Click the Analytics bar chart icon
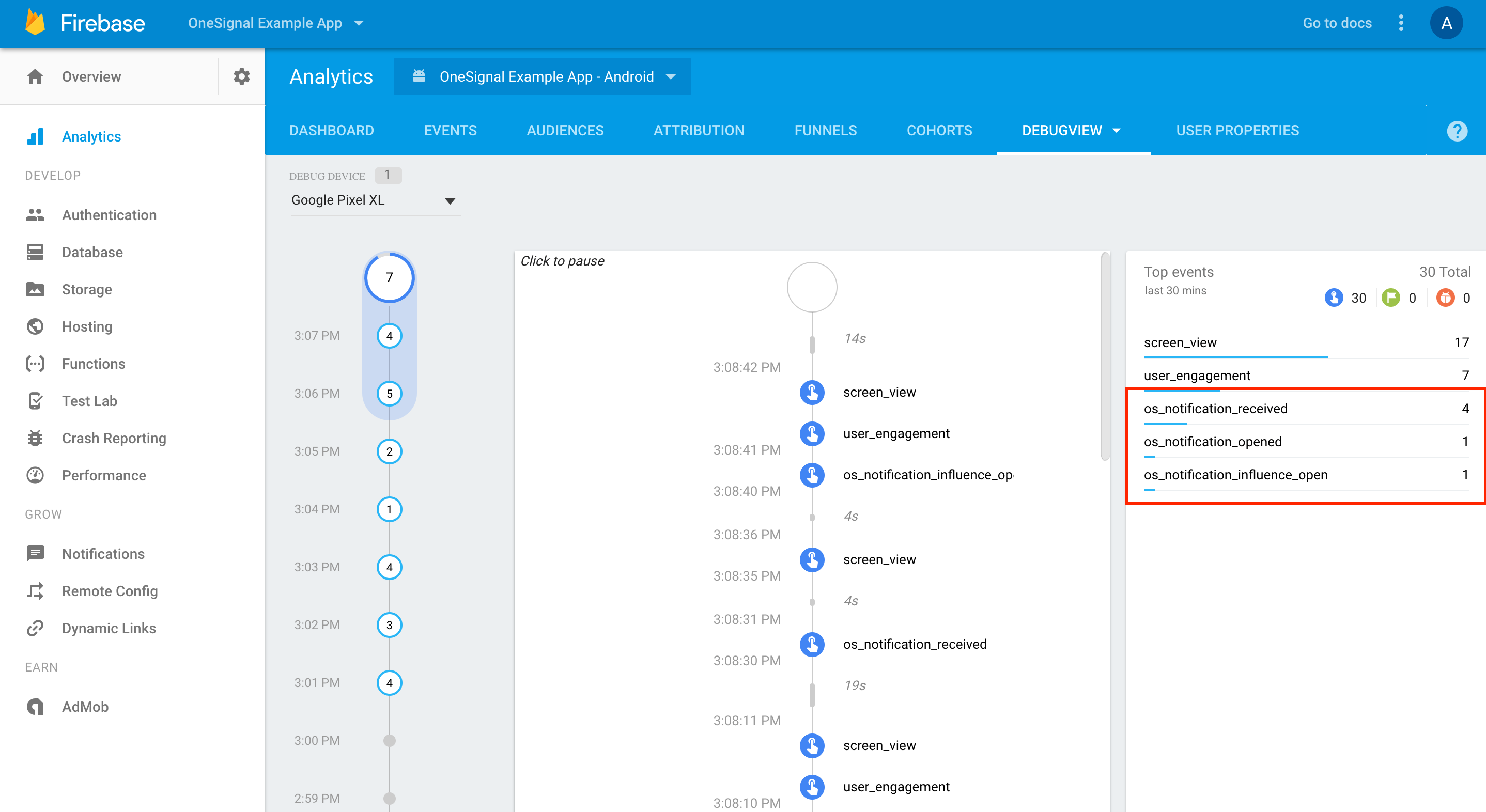The height and width of the screenshot is (812, 1486). click(x=35, y=137)
